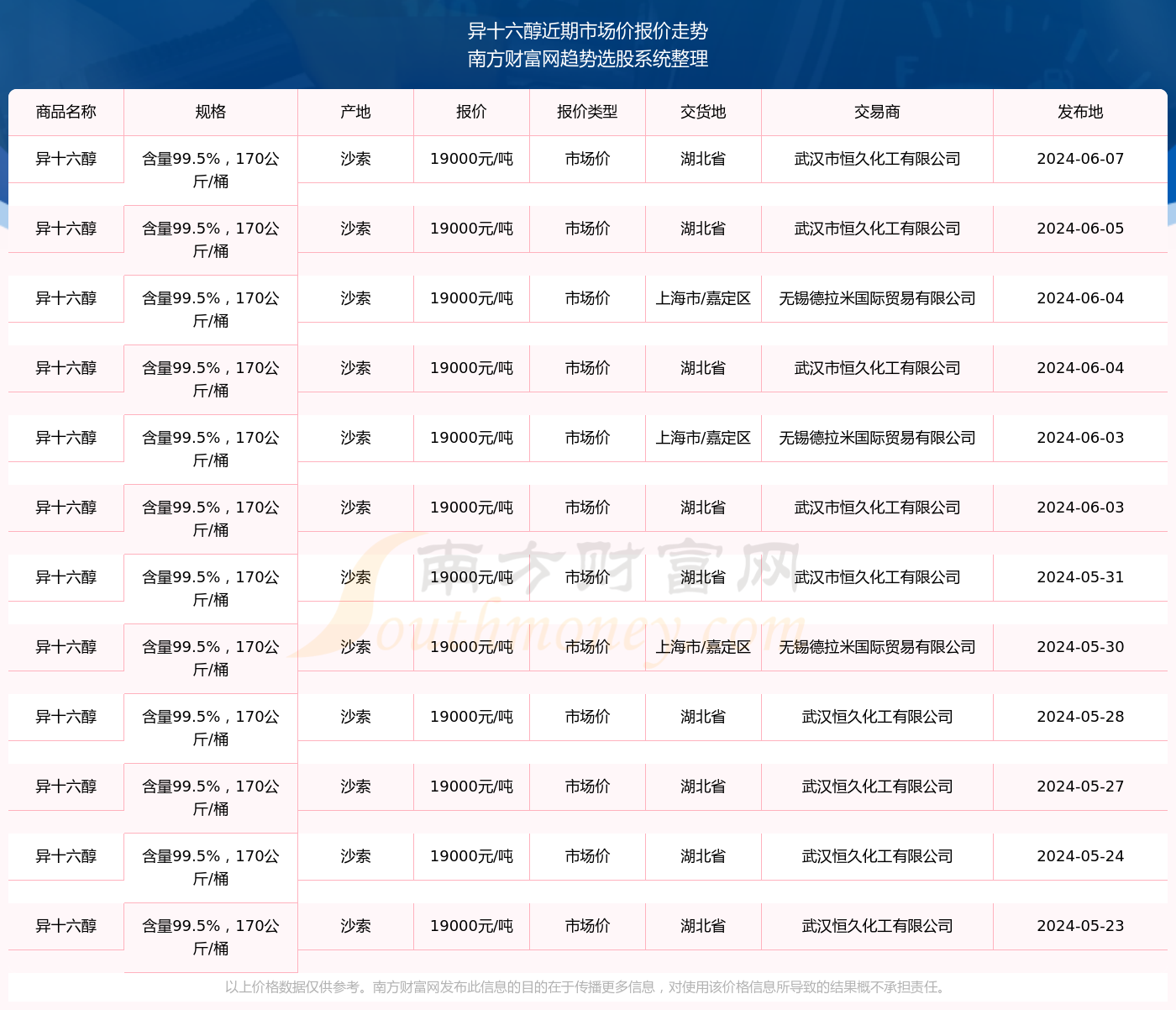Image resolution: width=1176 pixels, height=1010 pixels.
Task: Select the 报价类型 column header
Action: 588,112
